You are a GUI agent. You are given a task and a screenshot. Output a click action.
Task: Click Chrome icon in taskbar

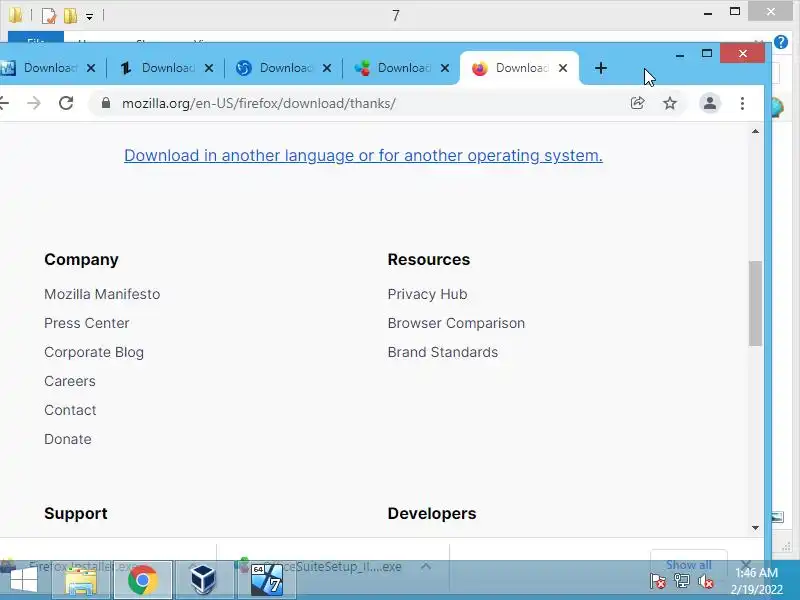point(143,580)
